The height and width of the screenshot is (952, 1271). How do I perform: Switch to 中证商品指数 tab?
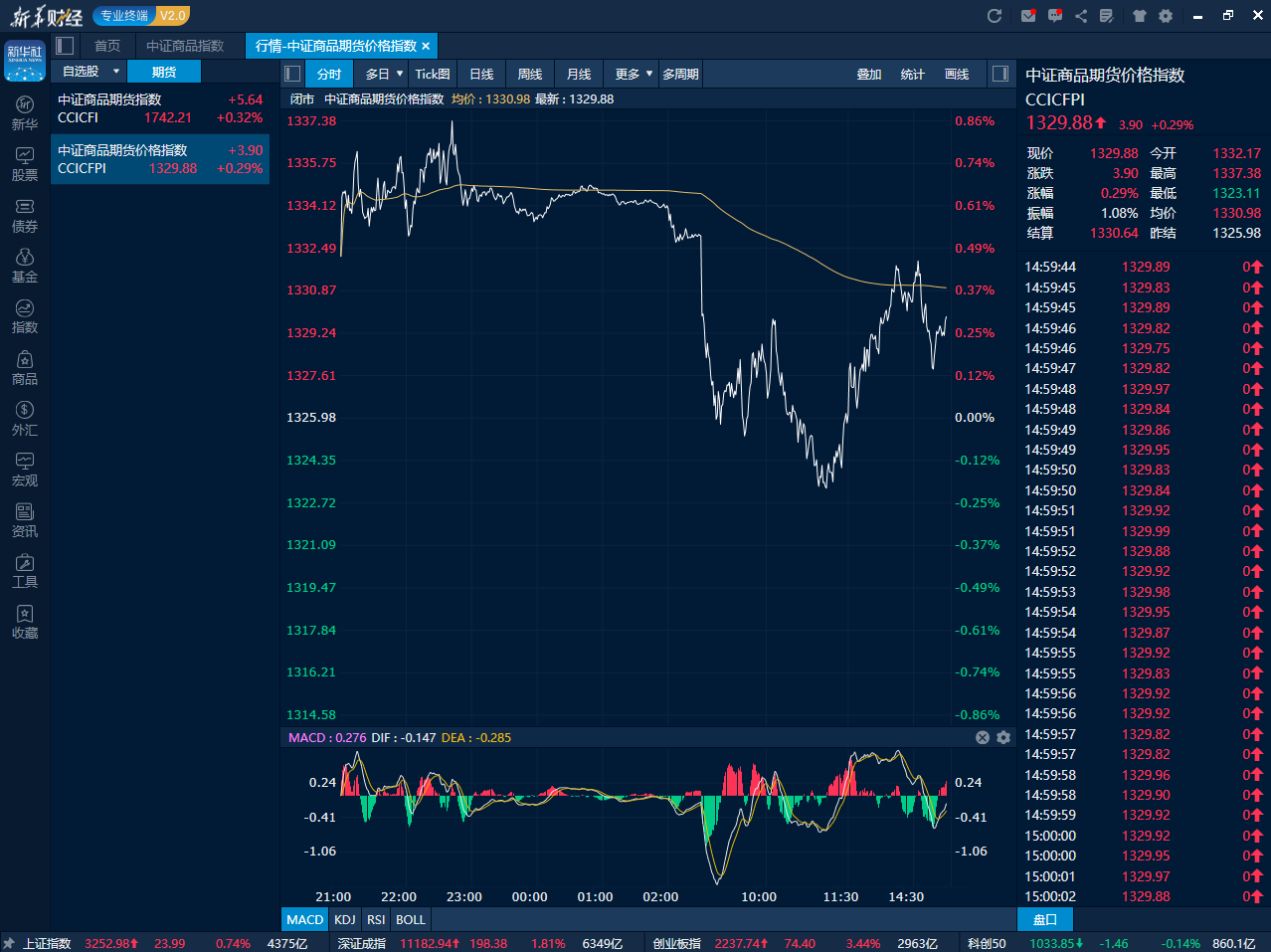point(185,46)
